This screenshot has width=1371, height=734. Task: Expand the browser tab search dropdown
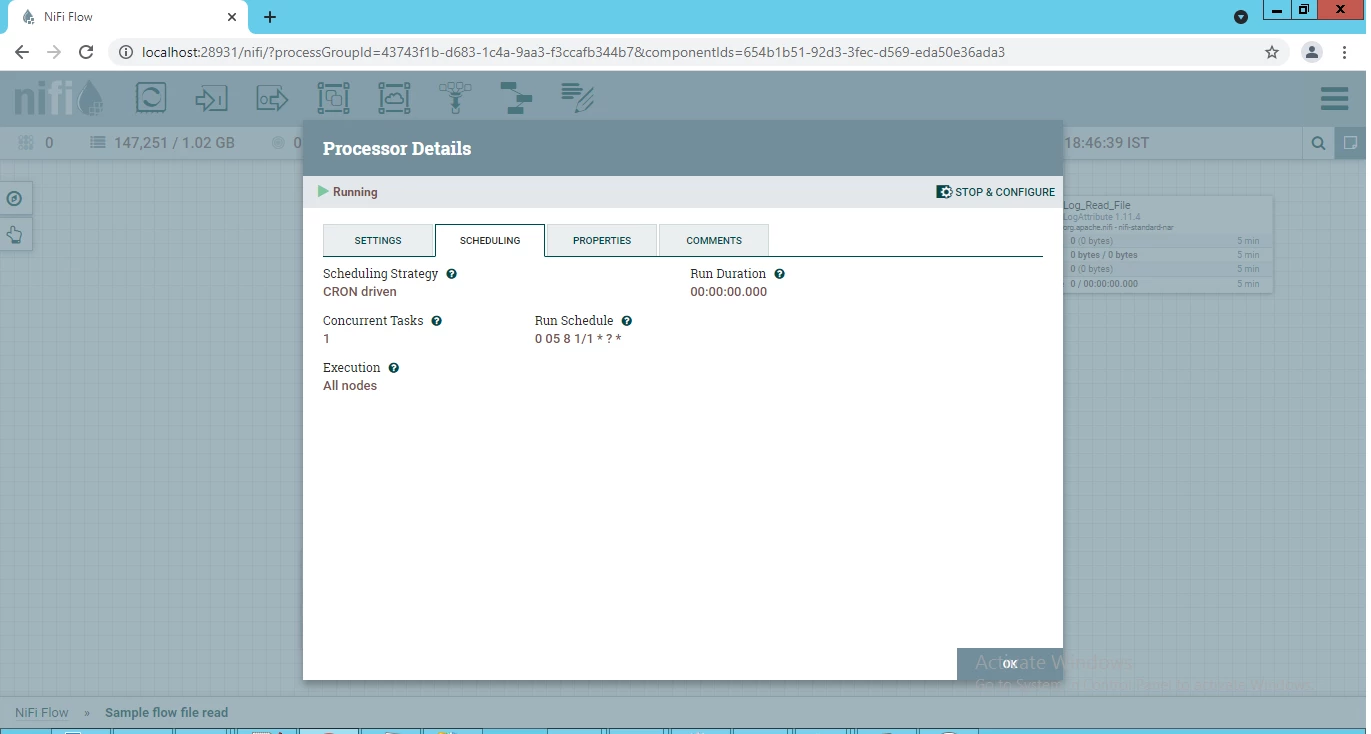pyautogui.click(x=1241, y=17)
